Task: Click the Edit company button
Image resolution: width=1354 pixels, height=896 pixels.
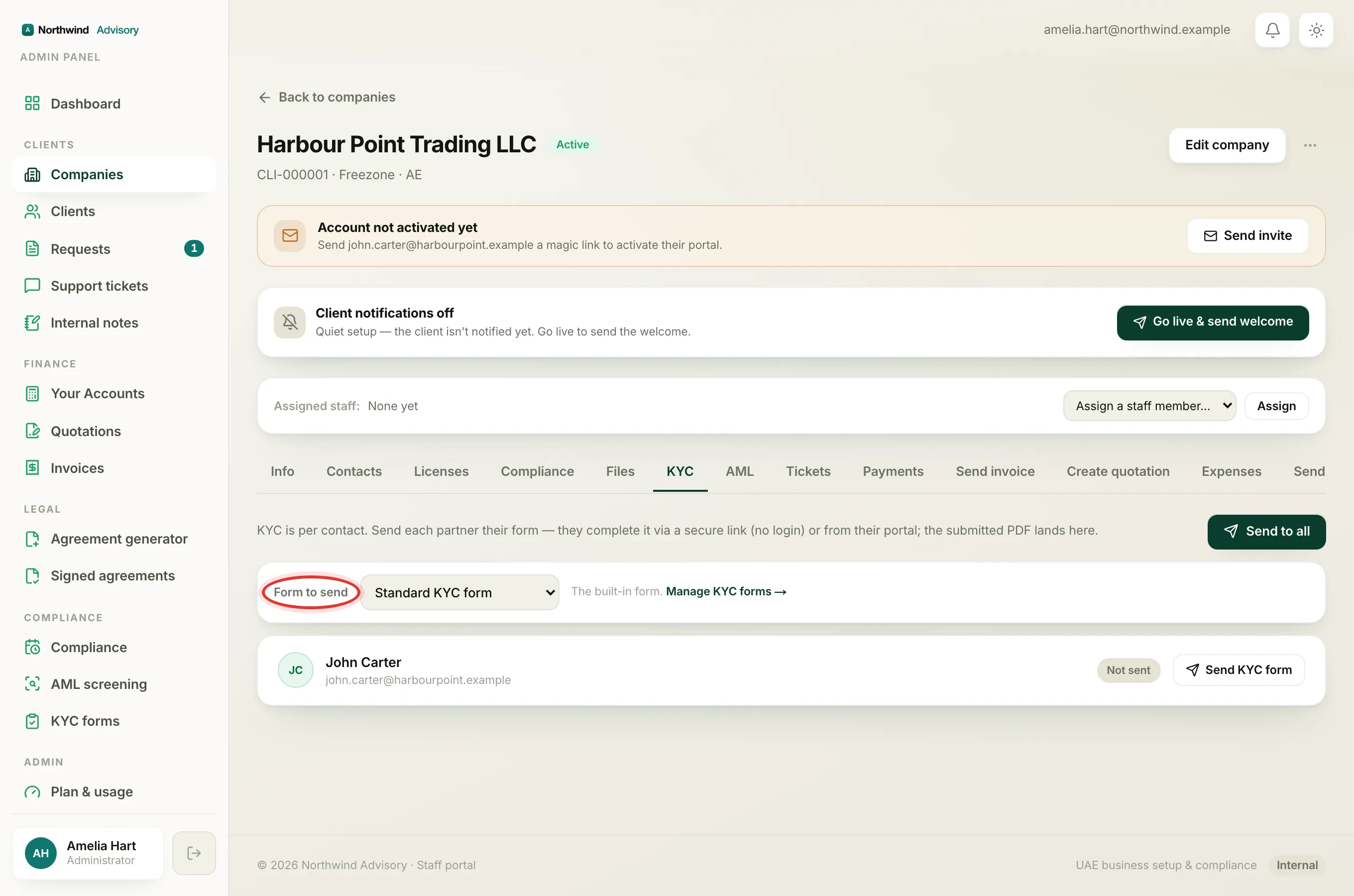Action: (x=1227, y=145)
